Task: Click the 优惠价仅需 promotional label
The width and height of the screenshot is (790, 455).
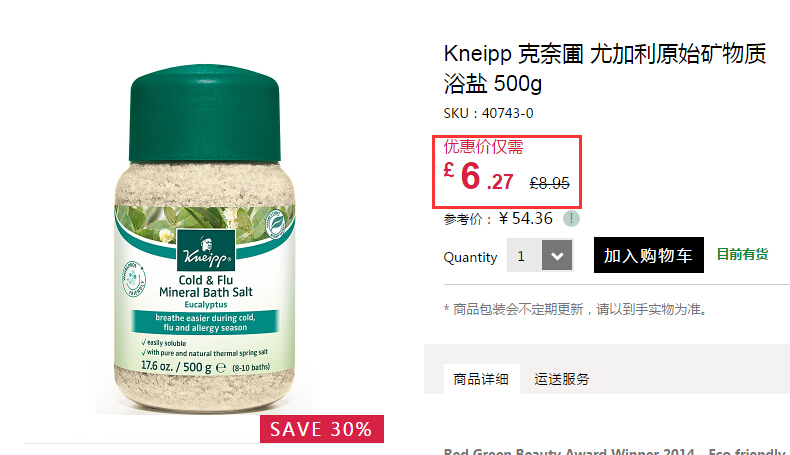Action: click(x=484, y=147)
